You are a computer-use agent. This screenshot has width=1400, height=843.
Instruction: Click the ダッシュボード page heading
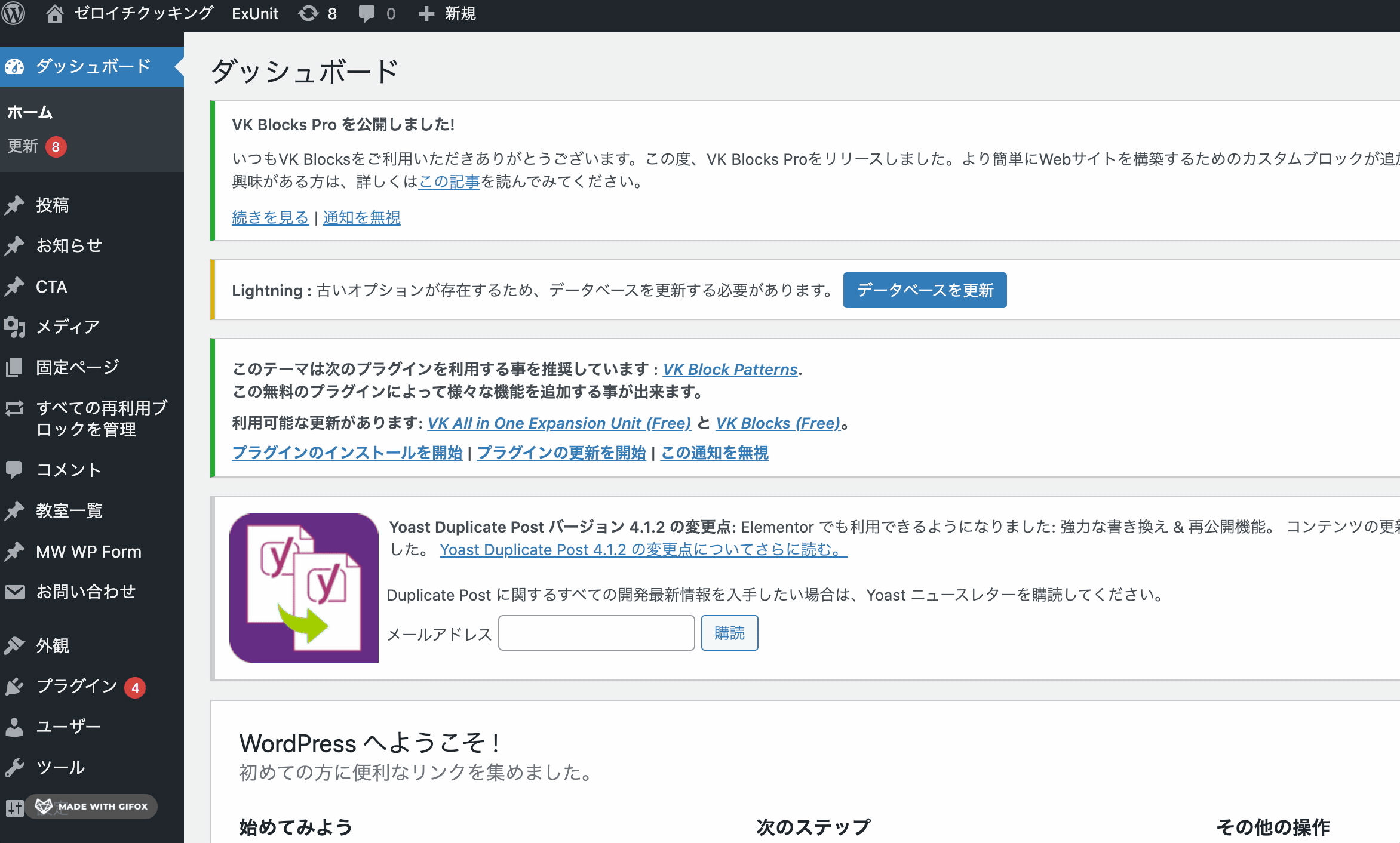(x=305, y=71)
